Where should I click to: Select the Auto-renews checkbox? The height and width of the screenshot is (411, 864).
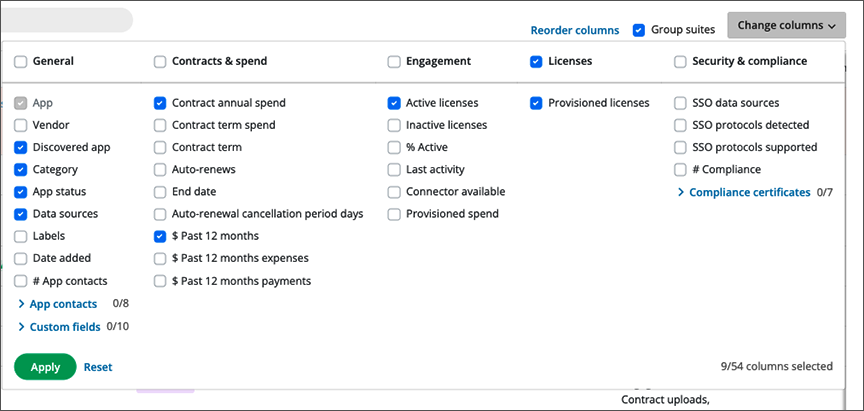tap(160, 169)
